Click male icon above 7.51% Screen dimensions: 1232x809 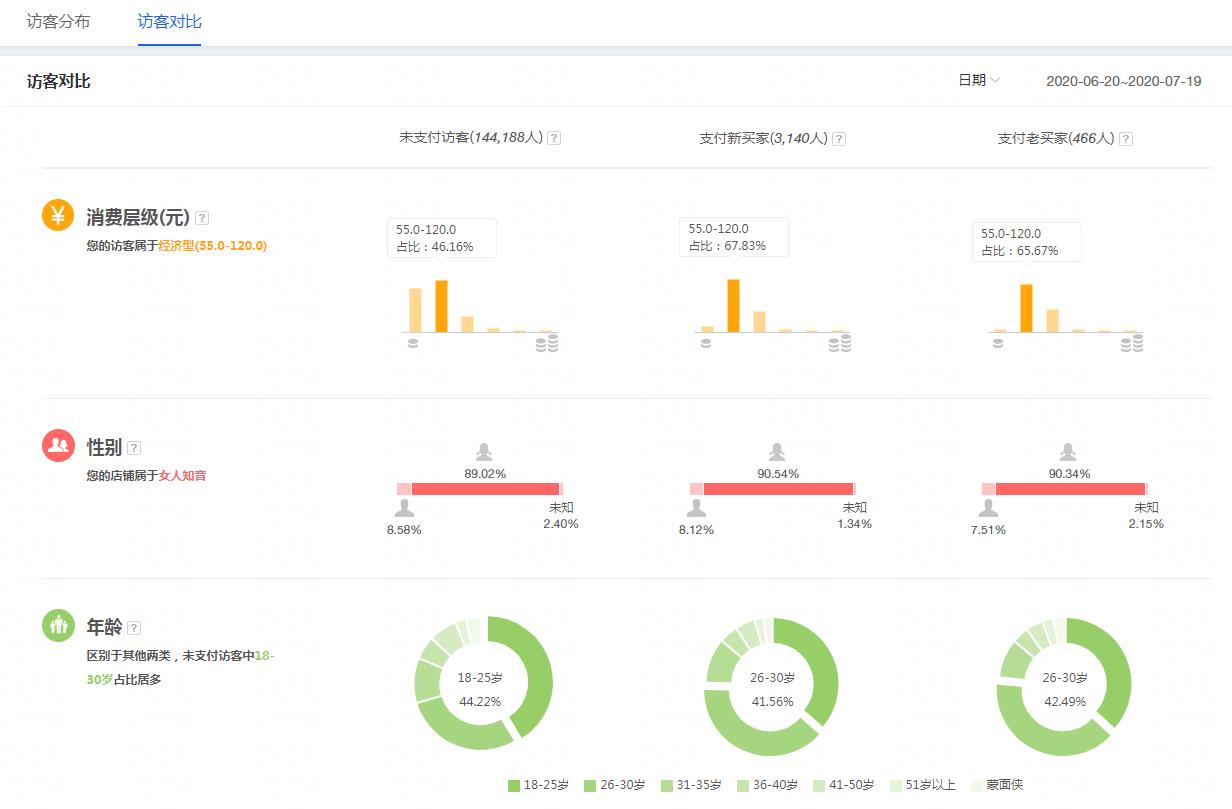point(987,508)
